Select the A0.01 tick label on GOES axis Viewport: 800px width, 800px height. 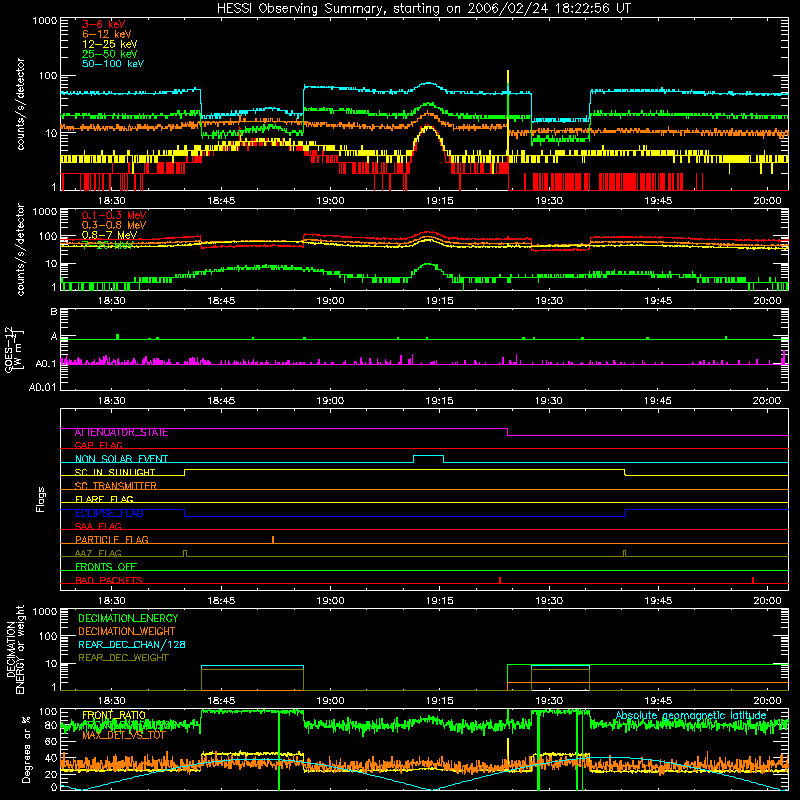[x=42, y=387]
